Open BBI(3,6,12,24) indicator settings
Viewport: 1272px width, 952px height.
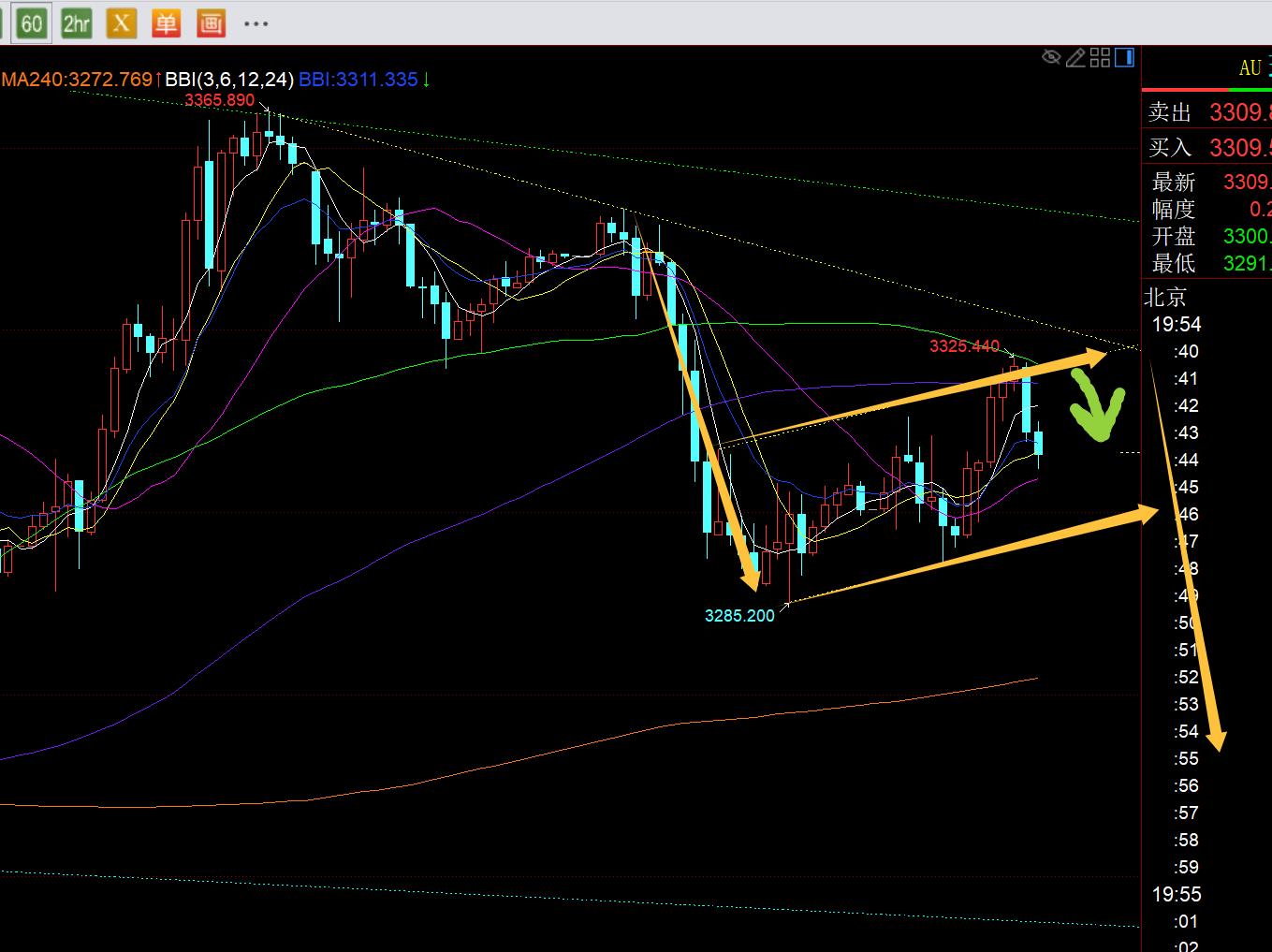pos(230,80)
